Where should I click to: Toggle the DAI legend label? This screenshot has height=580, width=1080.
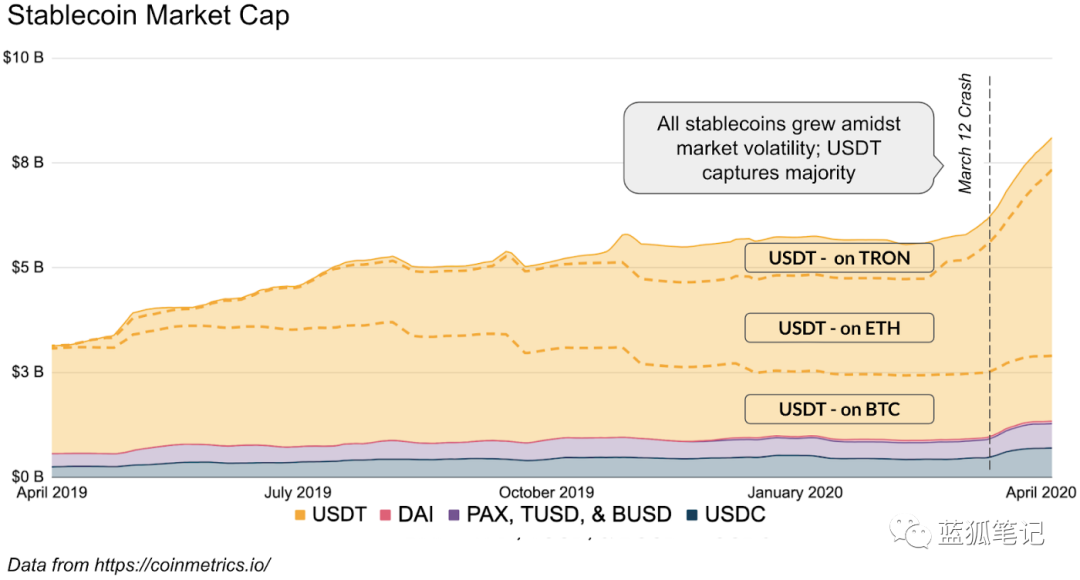point(415,516)
